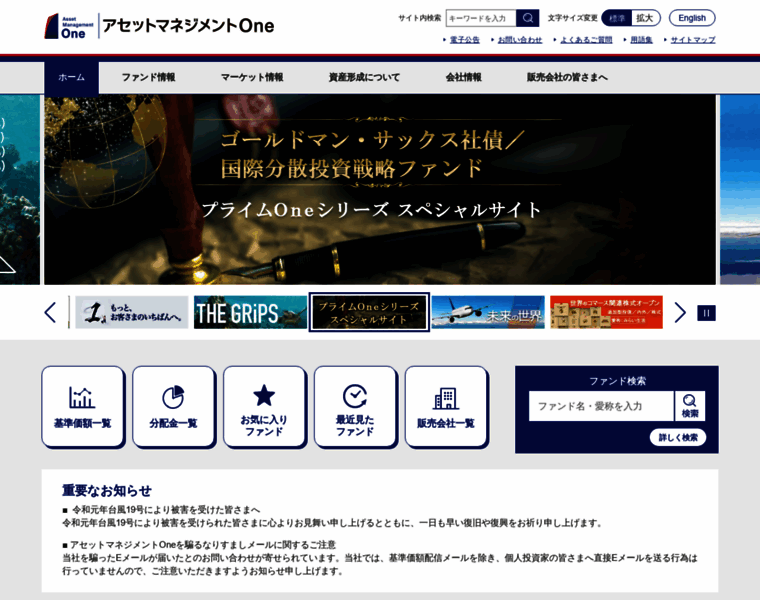Pause the banner carousel

pos(706,313)
